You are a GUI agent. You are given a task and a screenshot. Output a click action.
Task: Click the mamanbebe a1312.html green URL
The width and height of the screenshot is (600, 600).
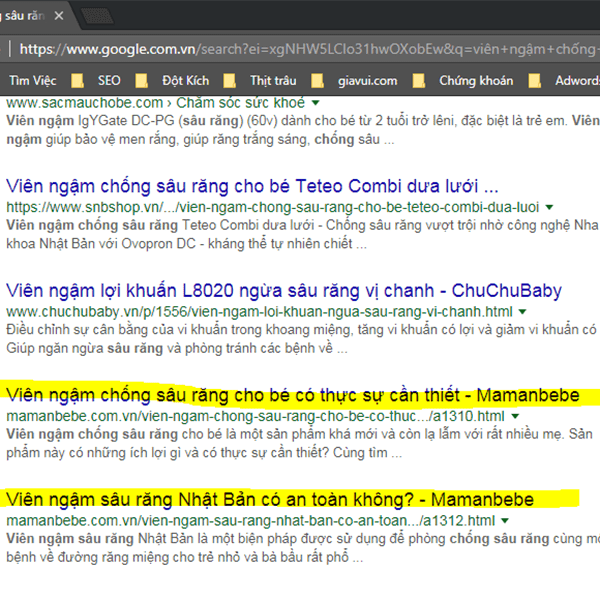click(250, 521)
